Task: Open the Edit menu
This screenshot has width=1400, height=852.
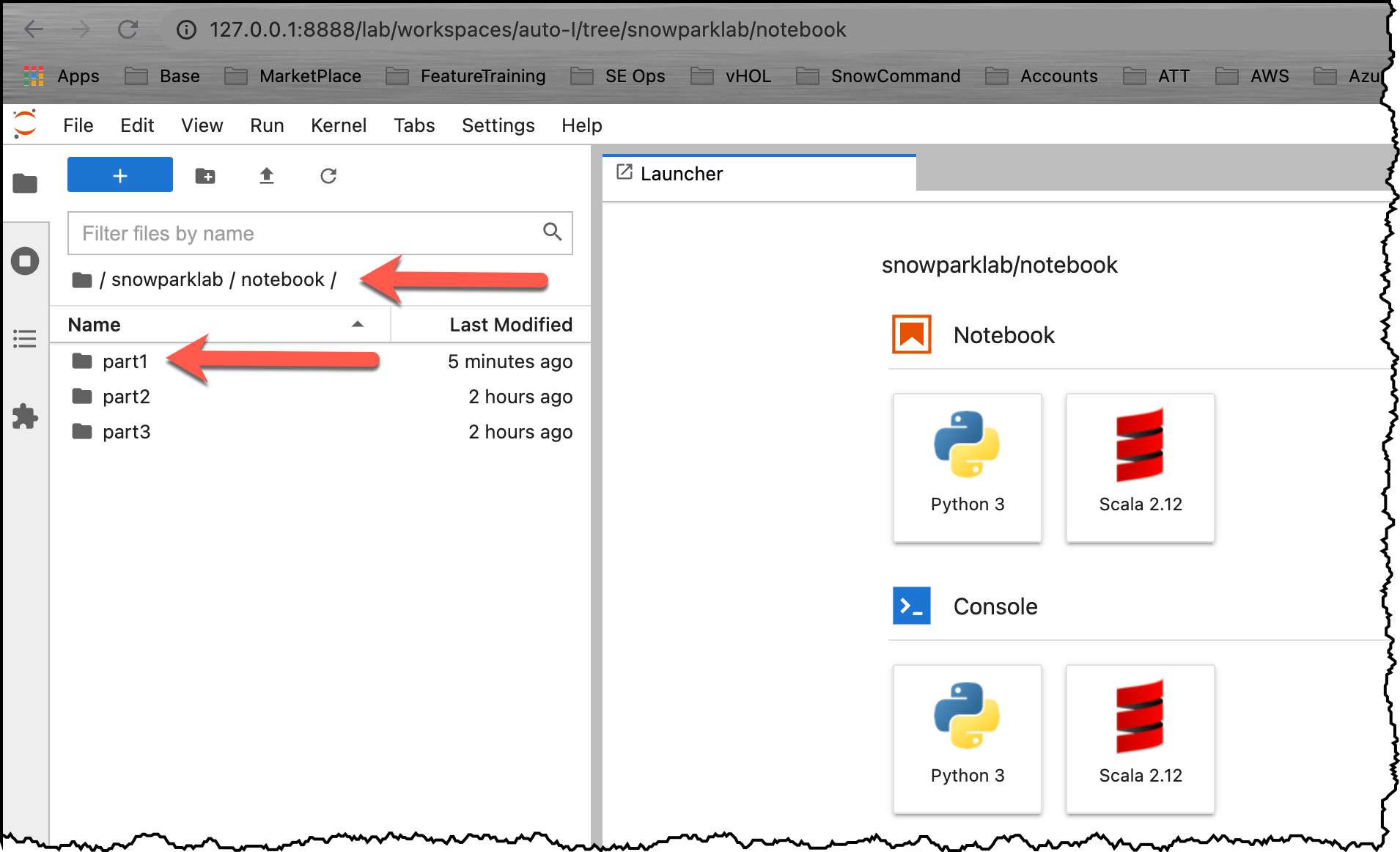Action: coord(137,125)
